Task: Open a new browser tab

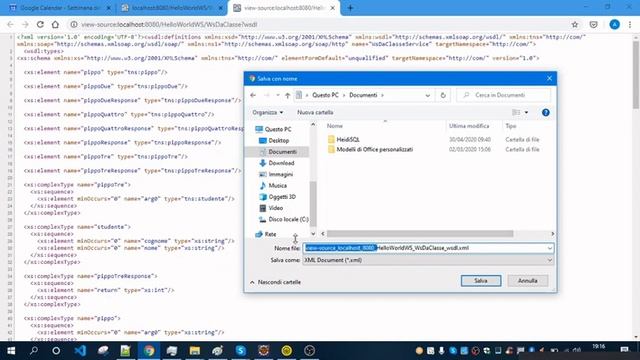Action: point(350,8)
